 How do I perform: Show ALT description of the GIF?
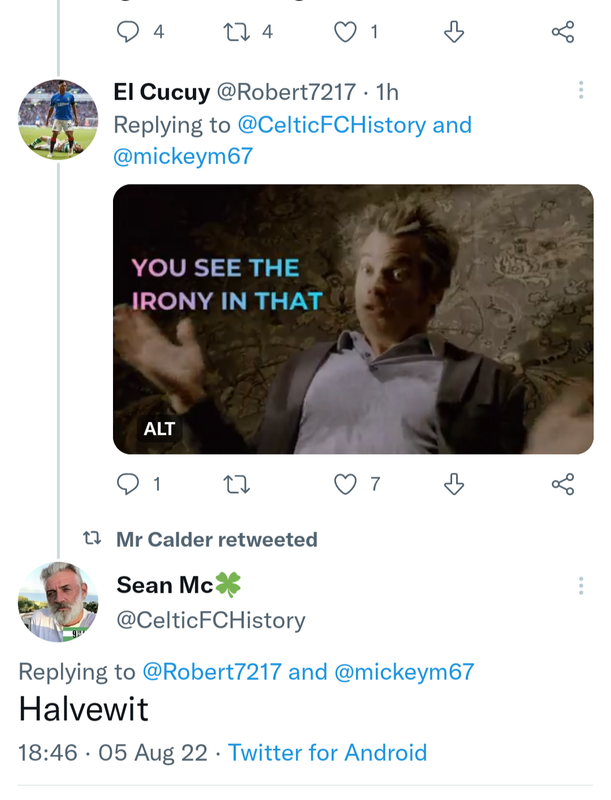click(x=160, y=429)
